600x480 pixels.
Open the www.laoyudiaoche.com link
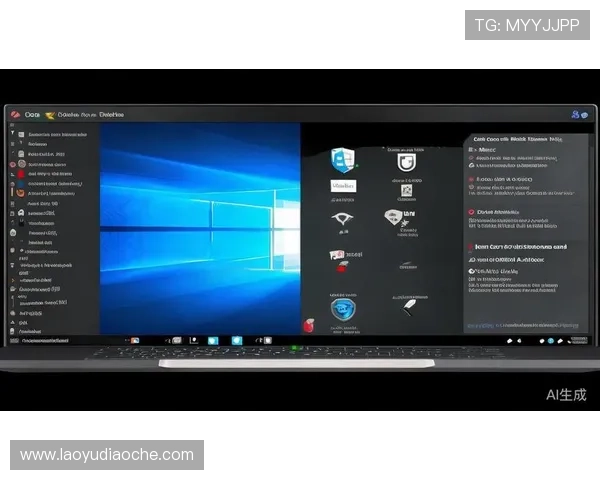click(107, 455)
